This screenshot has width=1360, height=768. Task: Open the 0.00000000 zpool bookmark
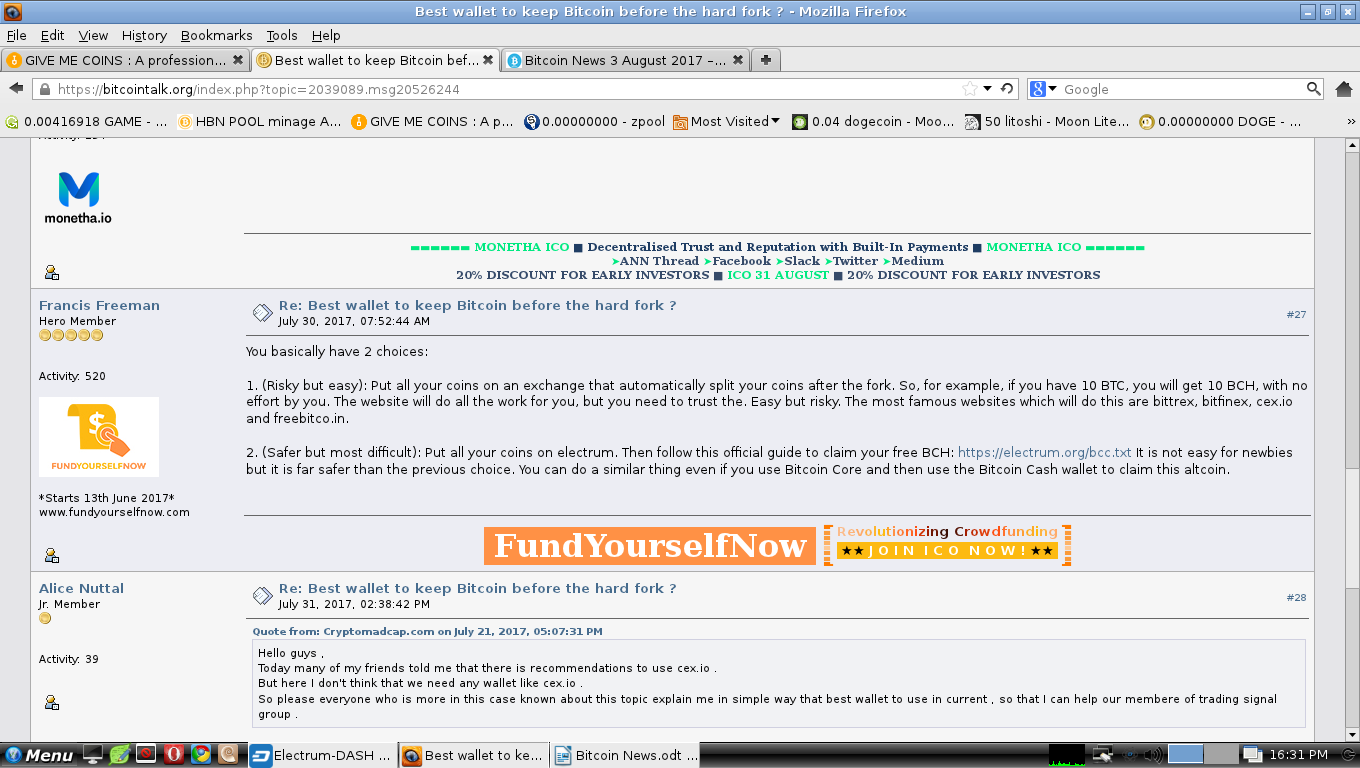(594, 121)
